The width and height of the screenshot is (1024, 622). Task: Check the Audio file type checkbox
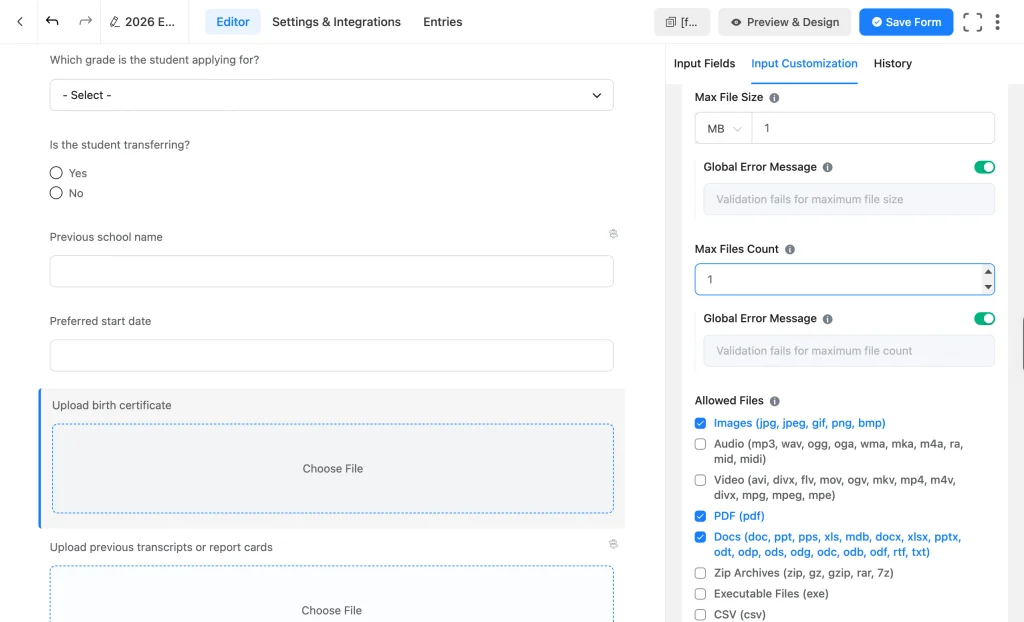tap(700, 444)
